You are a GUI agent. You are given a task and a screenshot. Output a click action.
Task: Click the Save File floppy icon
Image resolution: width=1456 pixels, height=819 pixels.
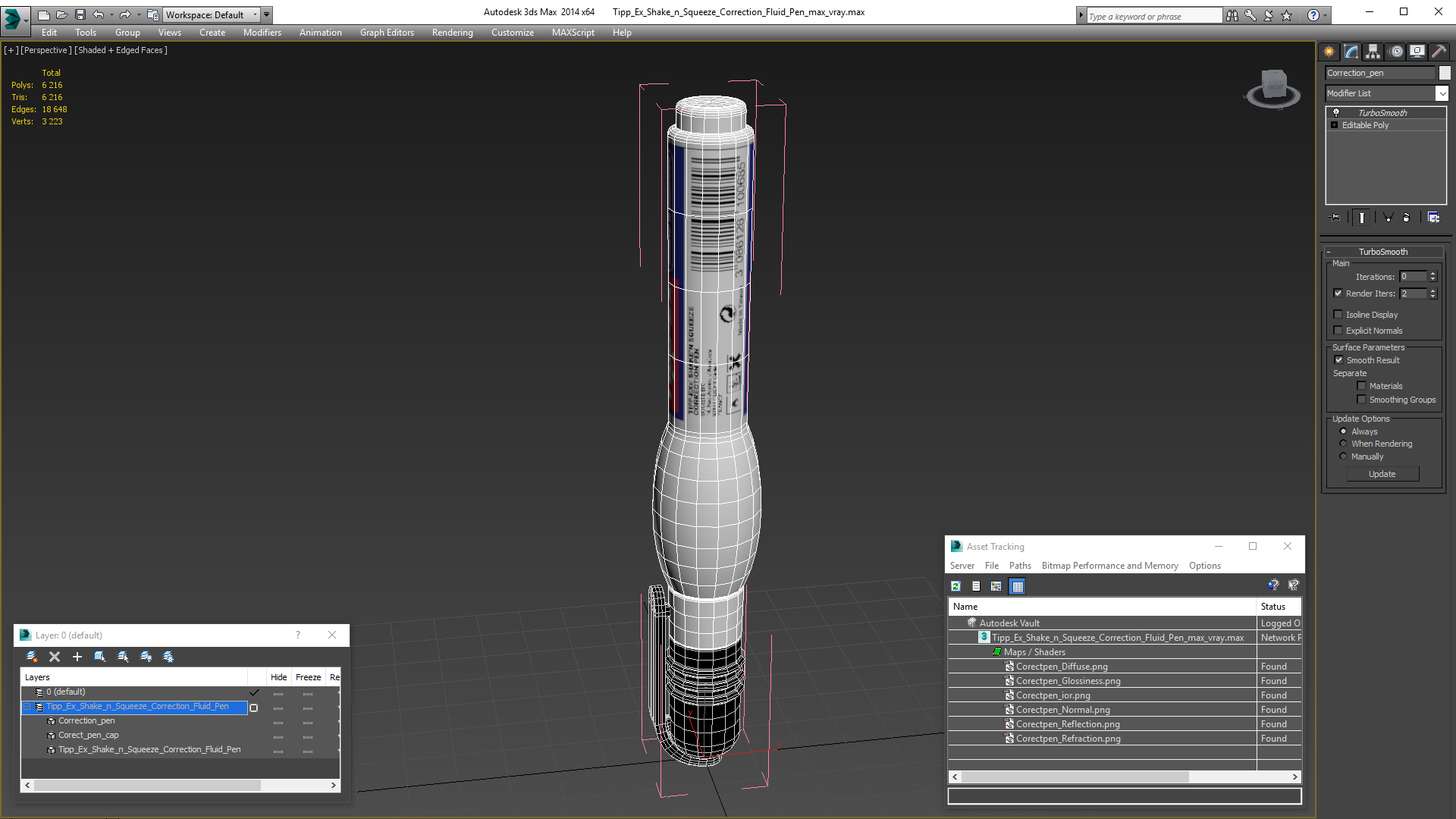[80, 14]
